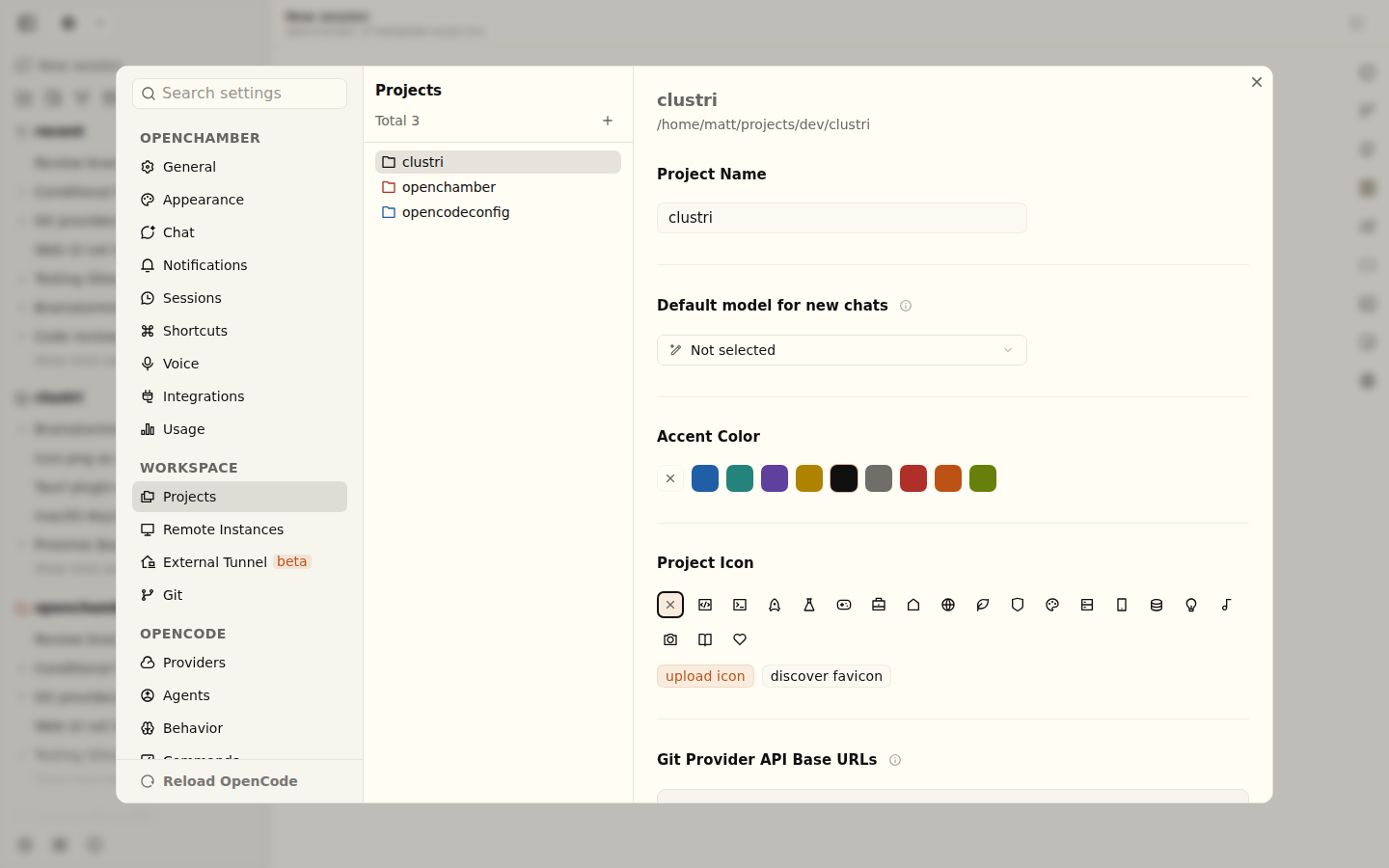Focus the Search settings field

(x=239, y=94)
